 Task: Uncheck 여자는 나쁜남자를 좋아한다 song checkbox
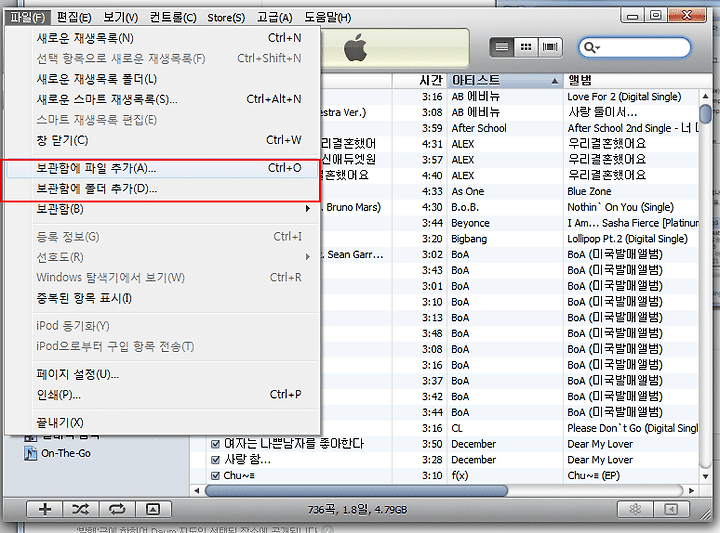click(x=215, y=444)
